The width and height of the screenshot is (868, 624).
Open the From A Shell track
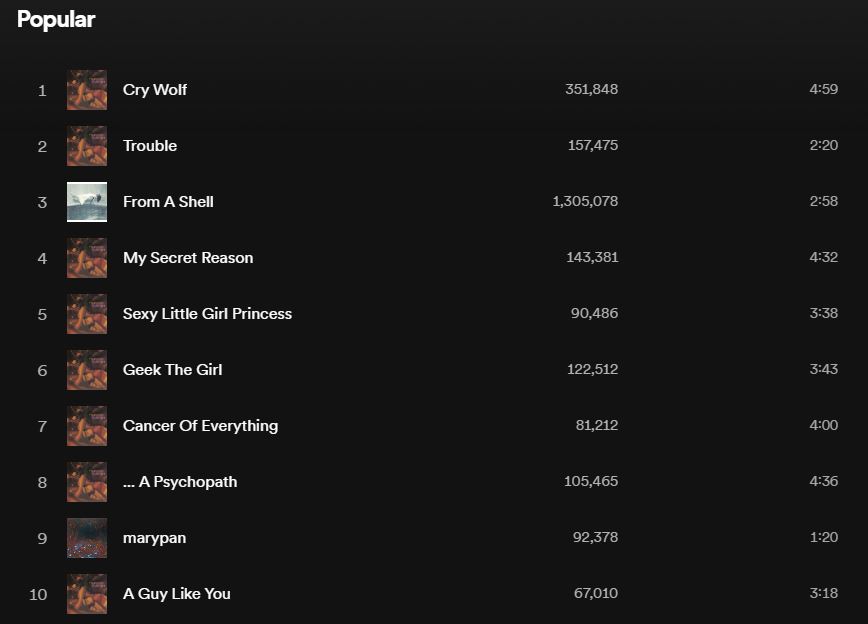pyautogui.click(x=168, y=202)
